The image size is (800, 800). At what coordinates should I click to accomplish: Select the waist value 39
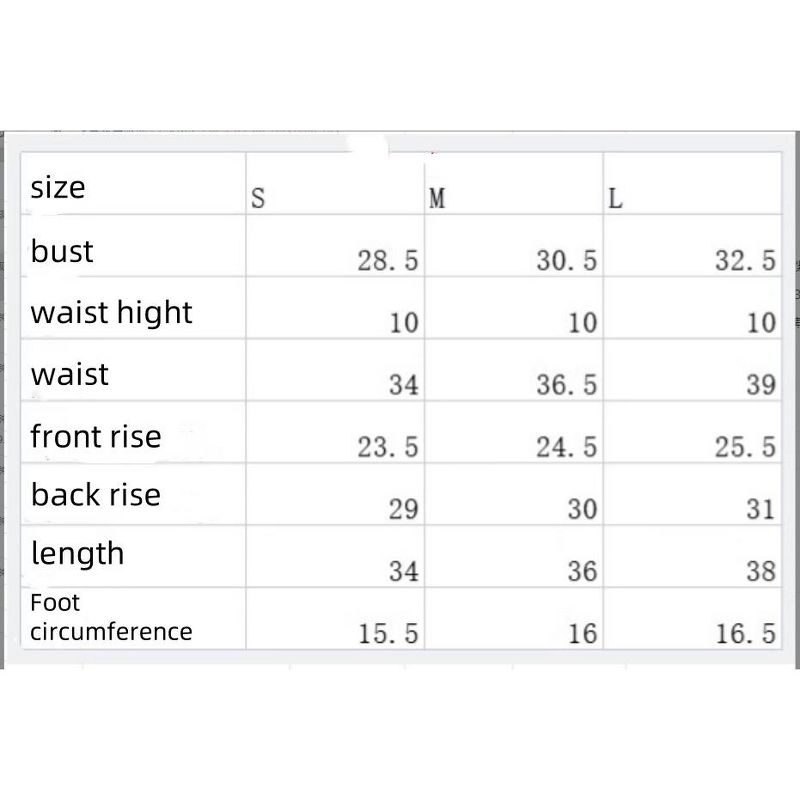point(761,385)
